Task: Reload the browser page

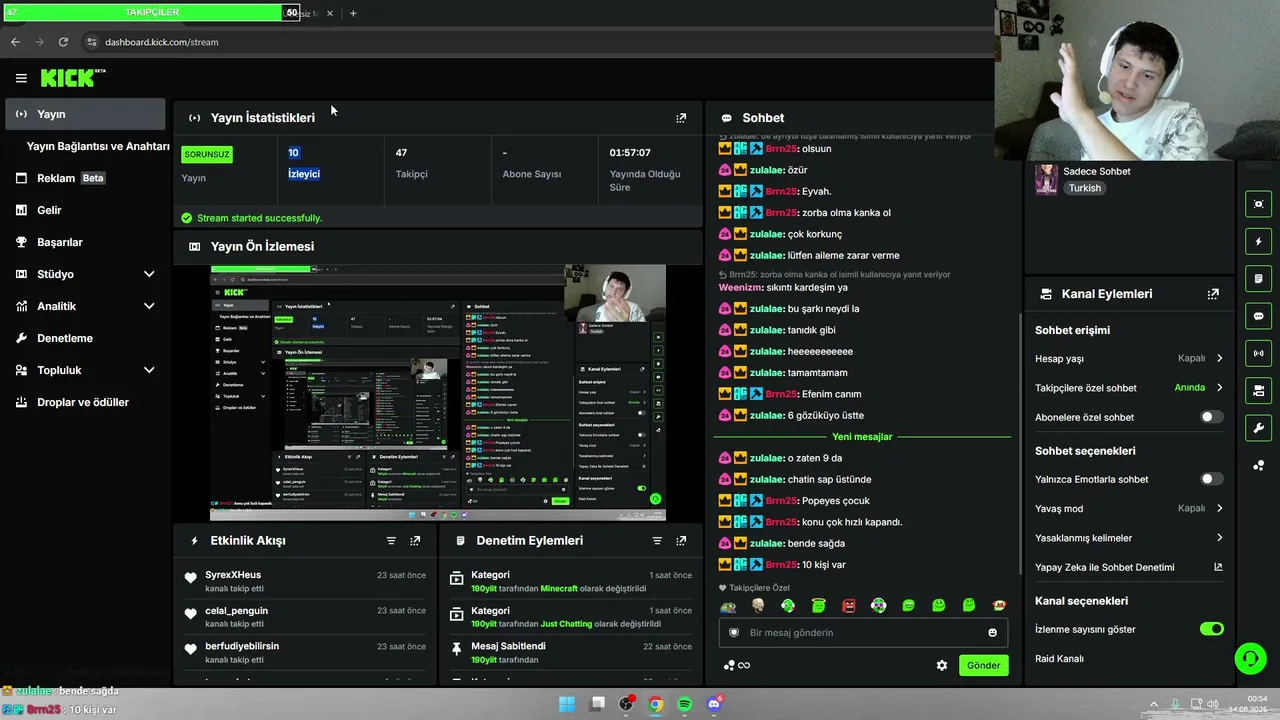Action: 63,42
